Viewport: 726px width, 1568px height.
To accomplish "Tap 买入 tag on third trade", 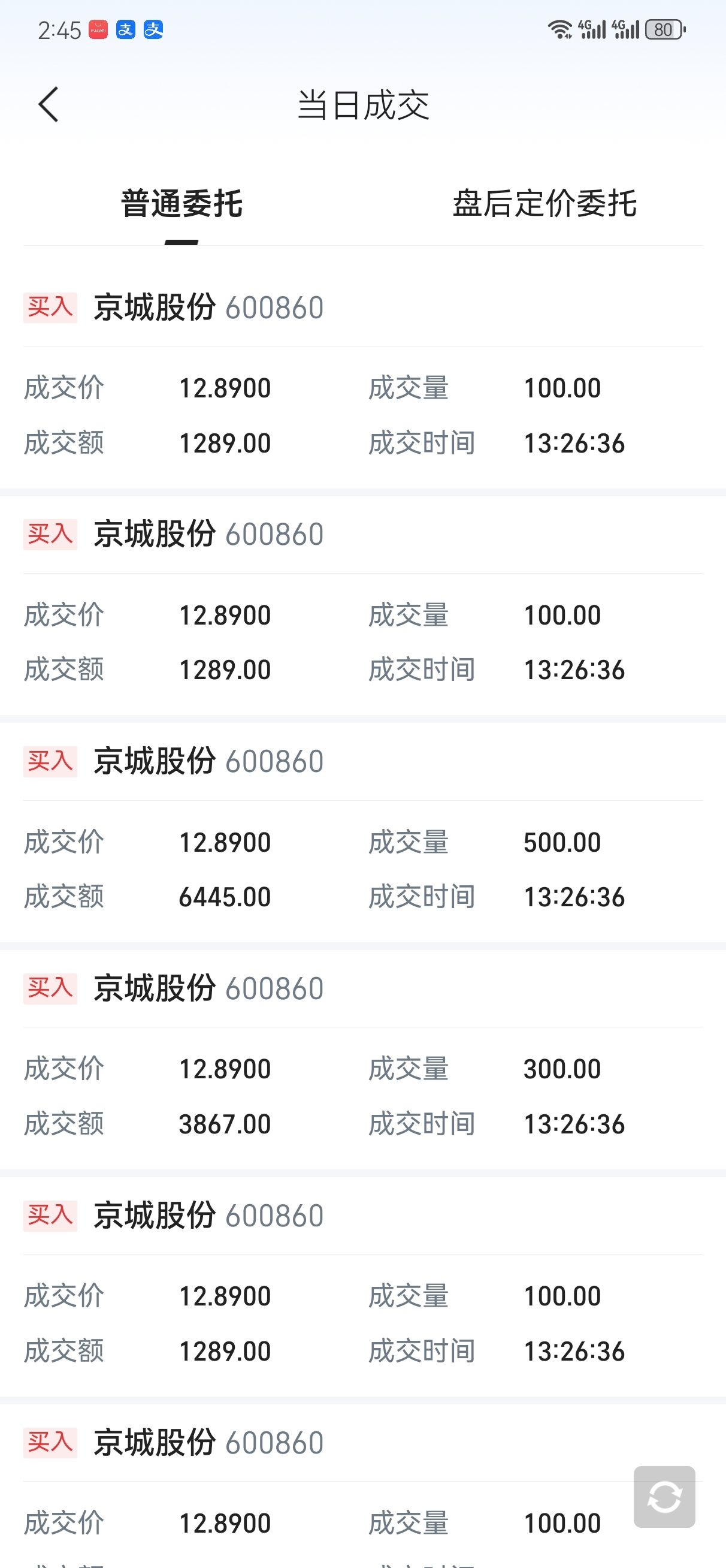I will coord(50,761).
